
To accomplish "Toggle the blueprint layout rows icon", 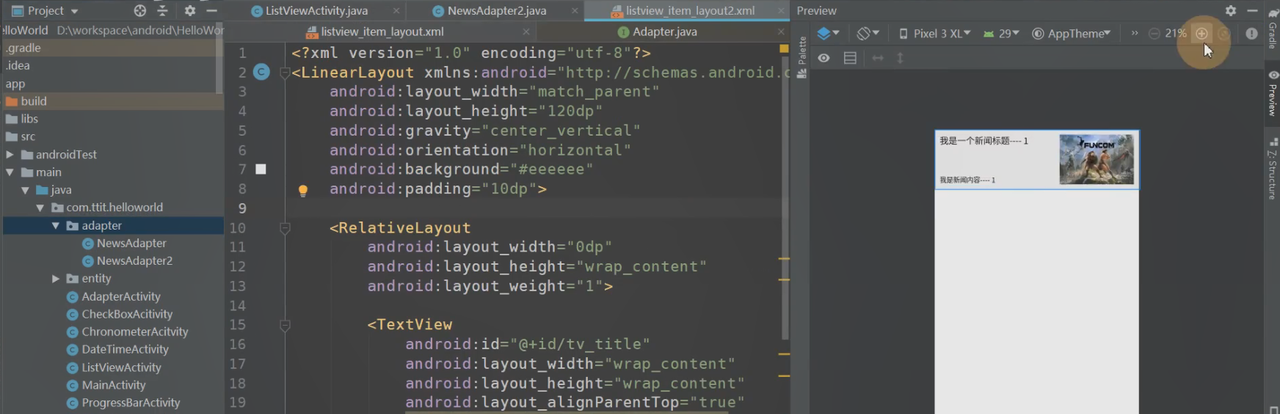I will pyautogui.click(x=850, y=58).
